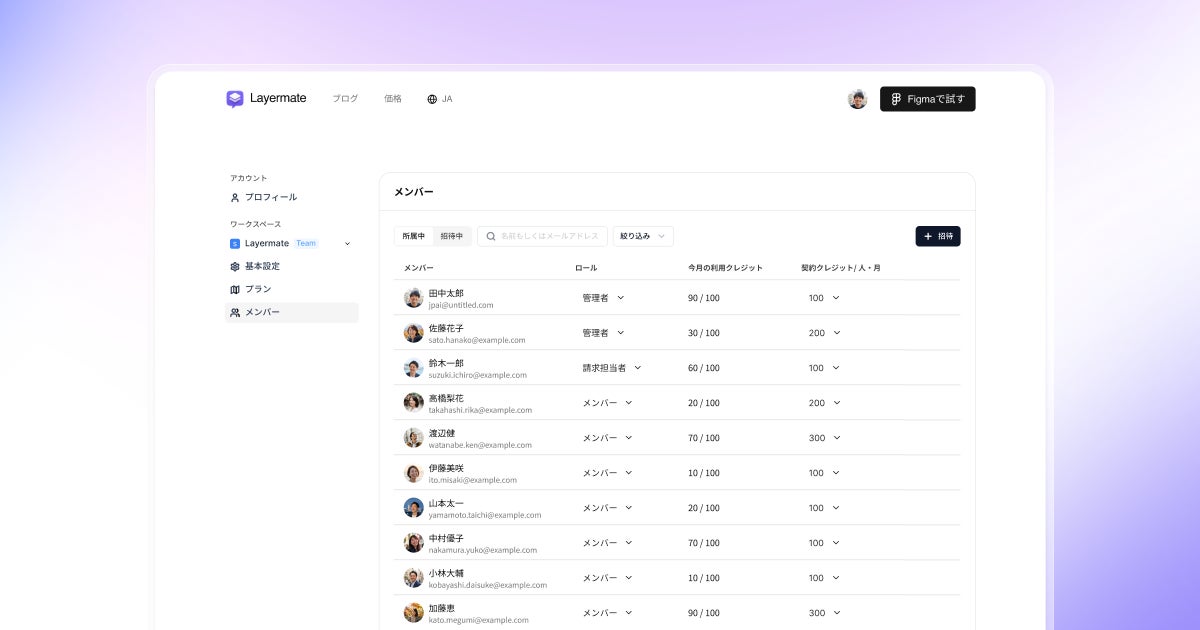Screen dimensions: 1200x630
Task: Click the 基本設定 gear icon
Action: [235, 267]
